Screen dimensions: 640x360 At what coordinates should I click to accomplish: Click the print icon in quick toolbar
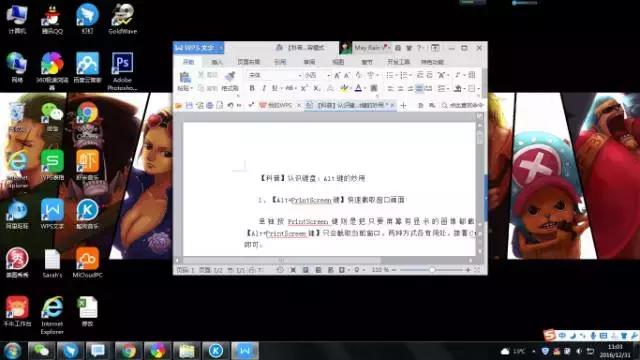[210, 105]
